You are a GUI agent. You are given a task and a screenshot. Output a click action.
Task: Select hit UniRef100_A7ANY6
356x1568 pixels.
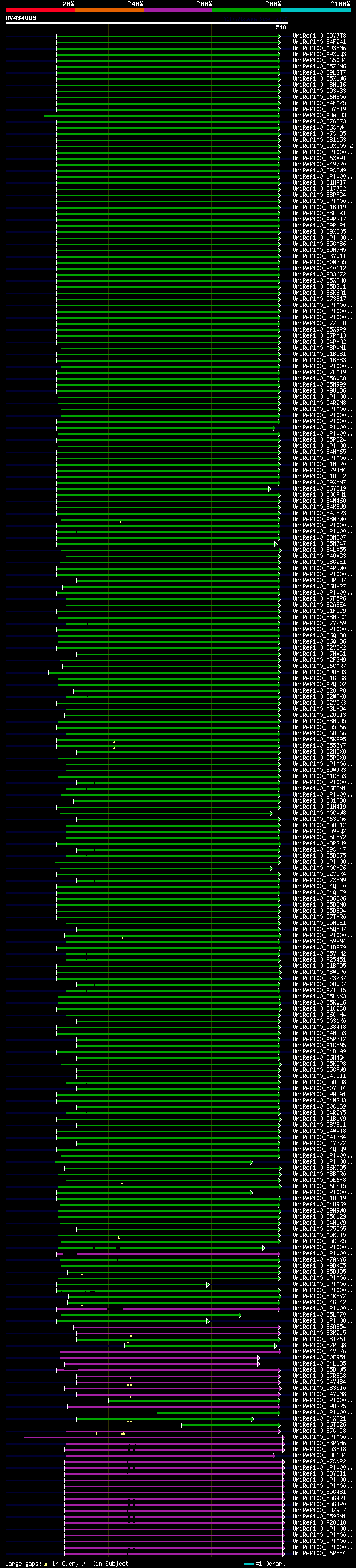pyautogui.click(x=319, y=1260)
